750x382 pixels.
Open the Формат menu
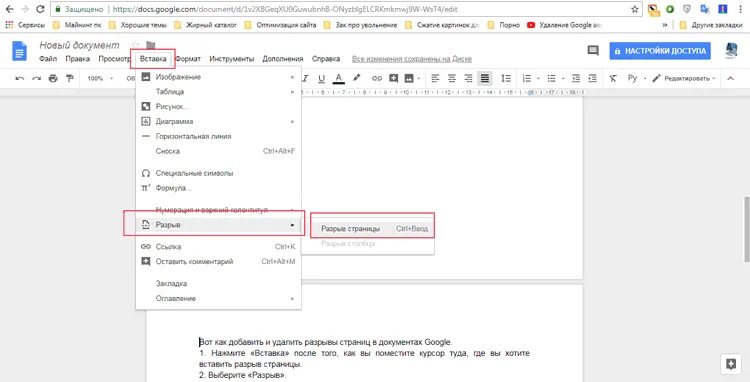coord(188,59)
